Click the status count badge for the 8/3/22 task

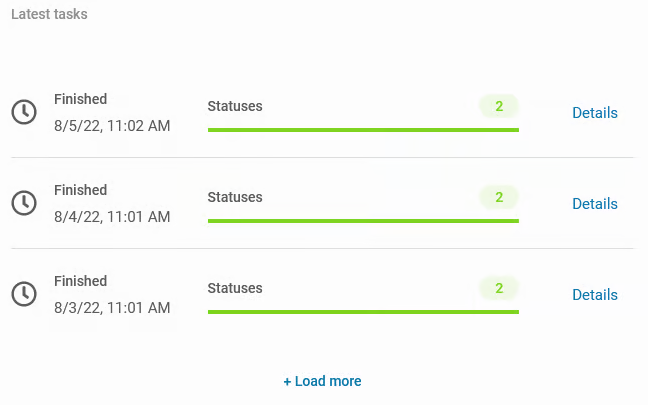coord(499,288)
